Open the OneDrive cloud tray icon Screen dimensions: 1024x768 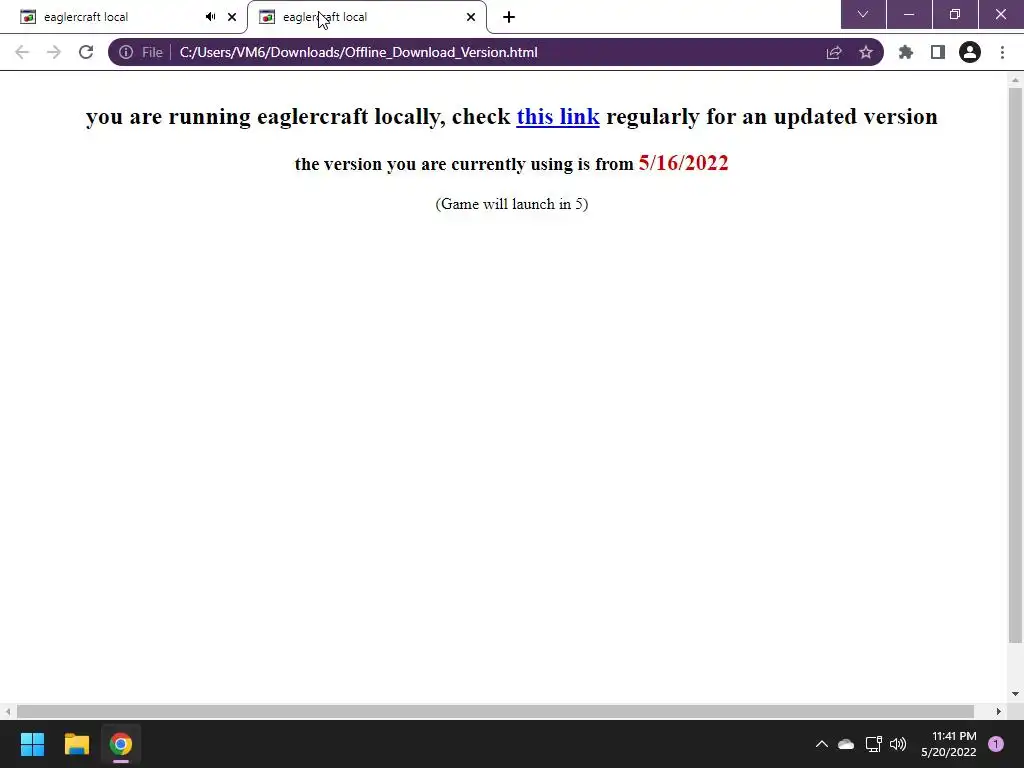coord(846,744)
